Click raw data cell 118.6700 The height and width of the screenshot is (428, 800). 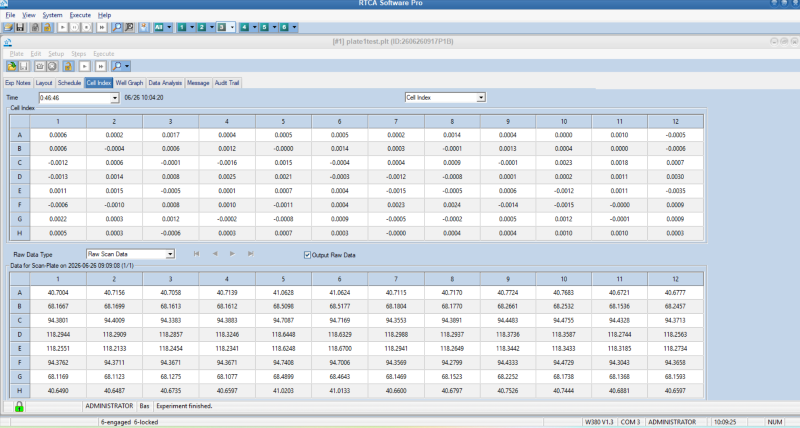click(x=339, y=349)
